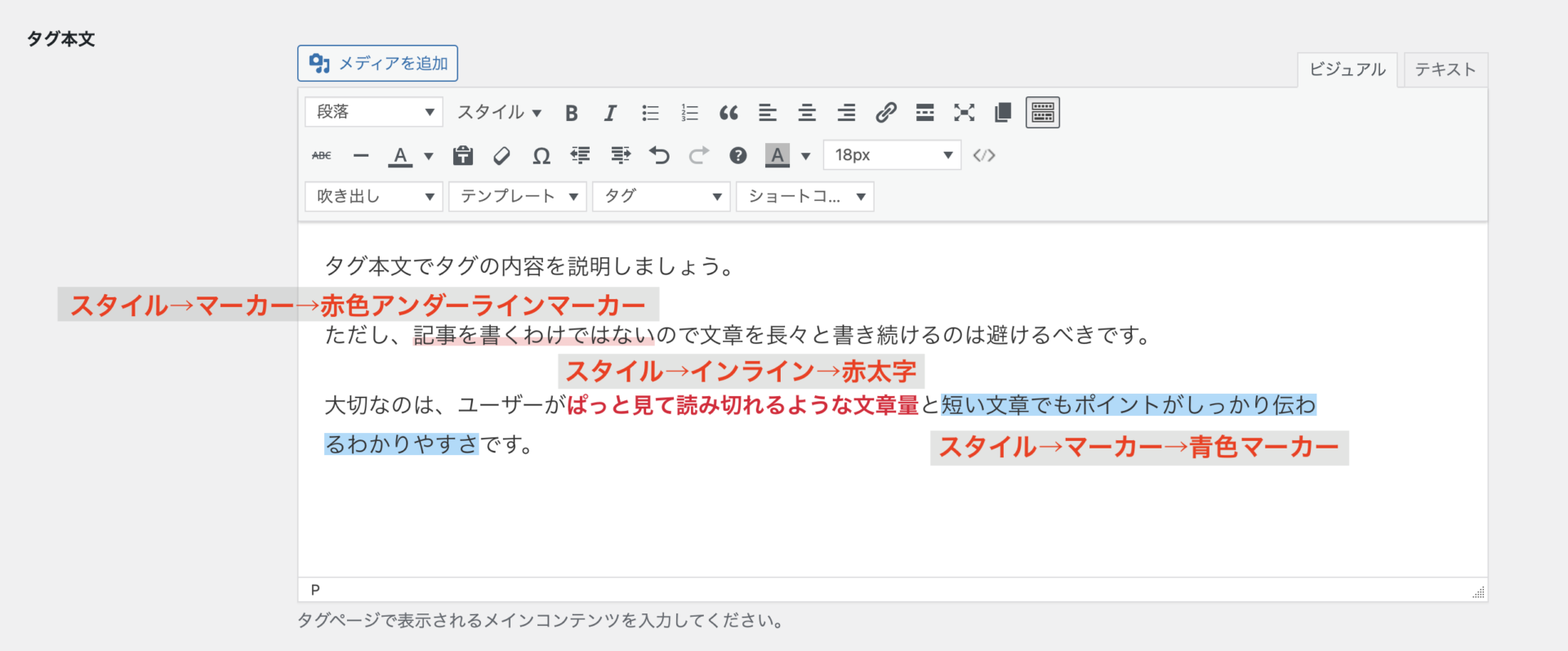1568x651 pixels.
Task: Insert a bulleted list
Action: [650, 113]
